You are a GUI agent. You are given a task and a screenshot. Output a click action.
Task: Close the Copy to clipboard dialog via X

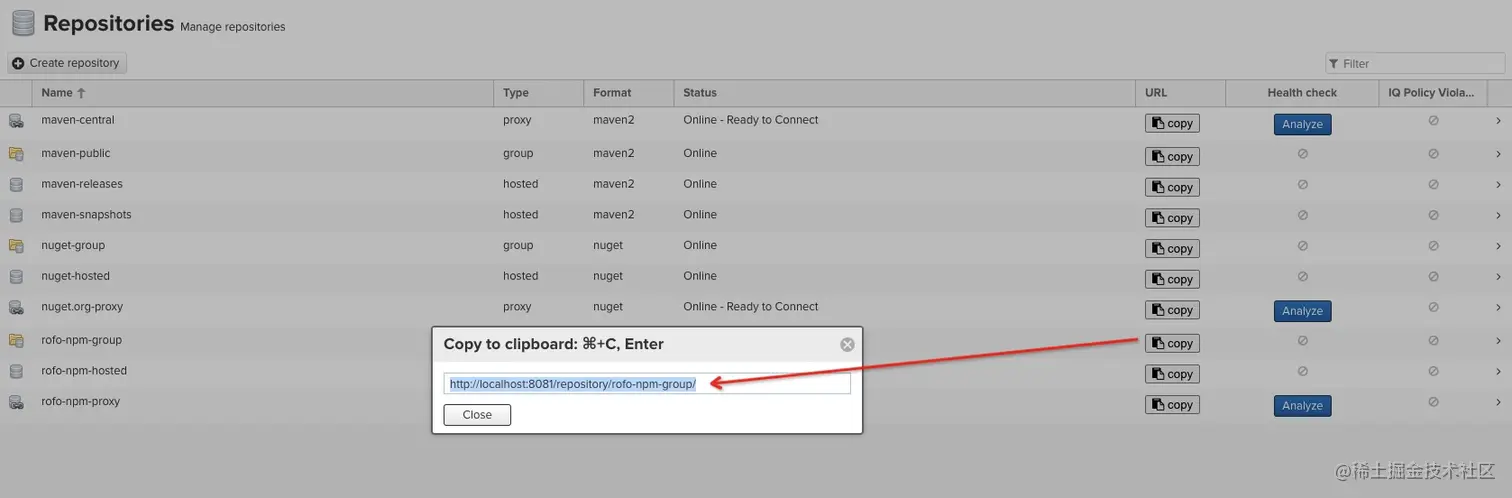[847, 345]
